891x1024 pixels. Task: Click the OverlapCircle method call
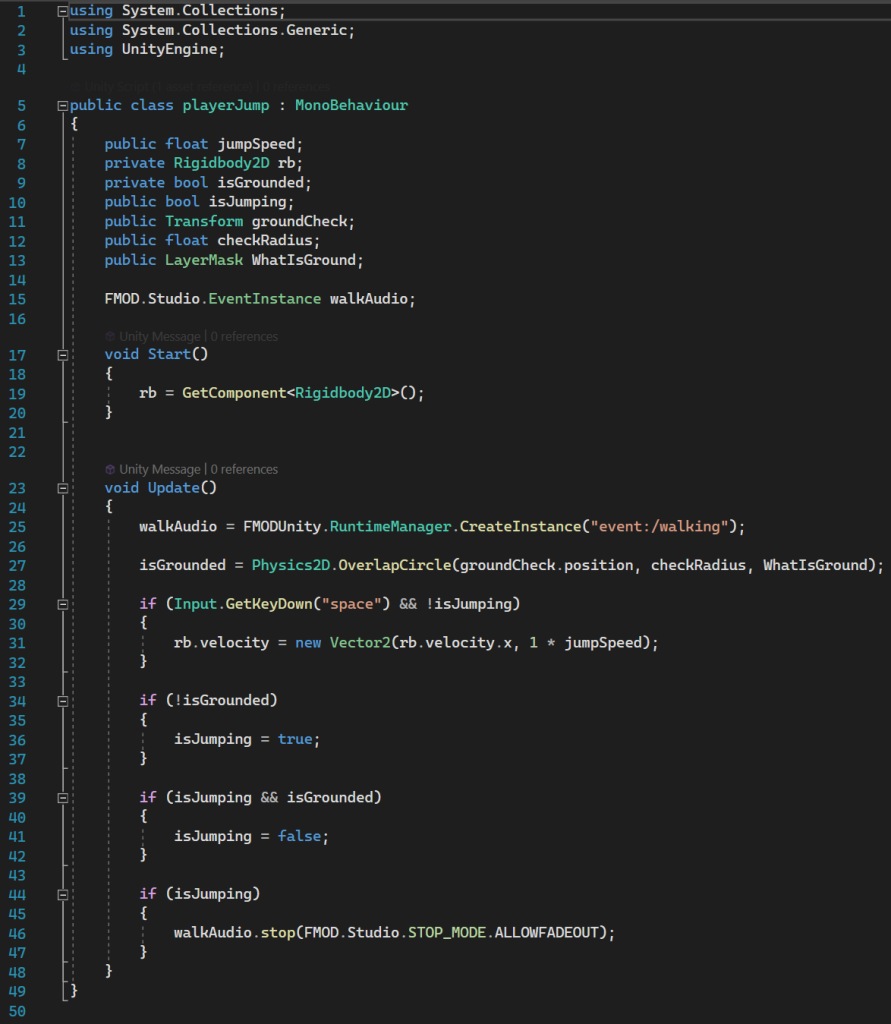click(394, 566)
